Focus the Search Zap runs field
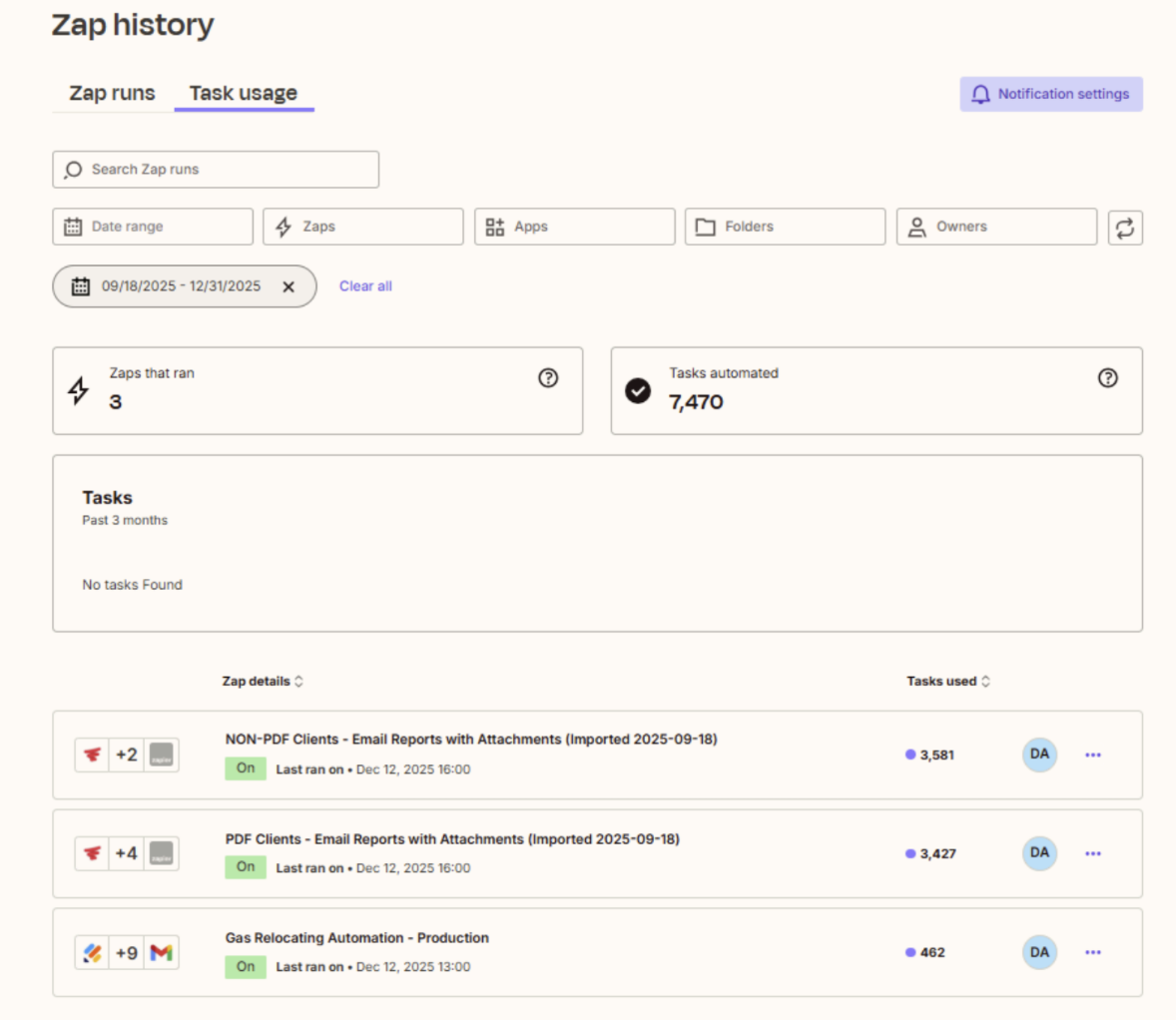1176x1020 pixels. 216,170
